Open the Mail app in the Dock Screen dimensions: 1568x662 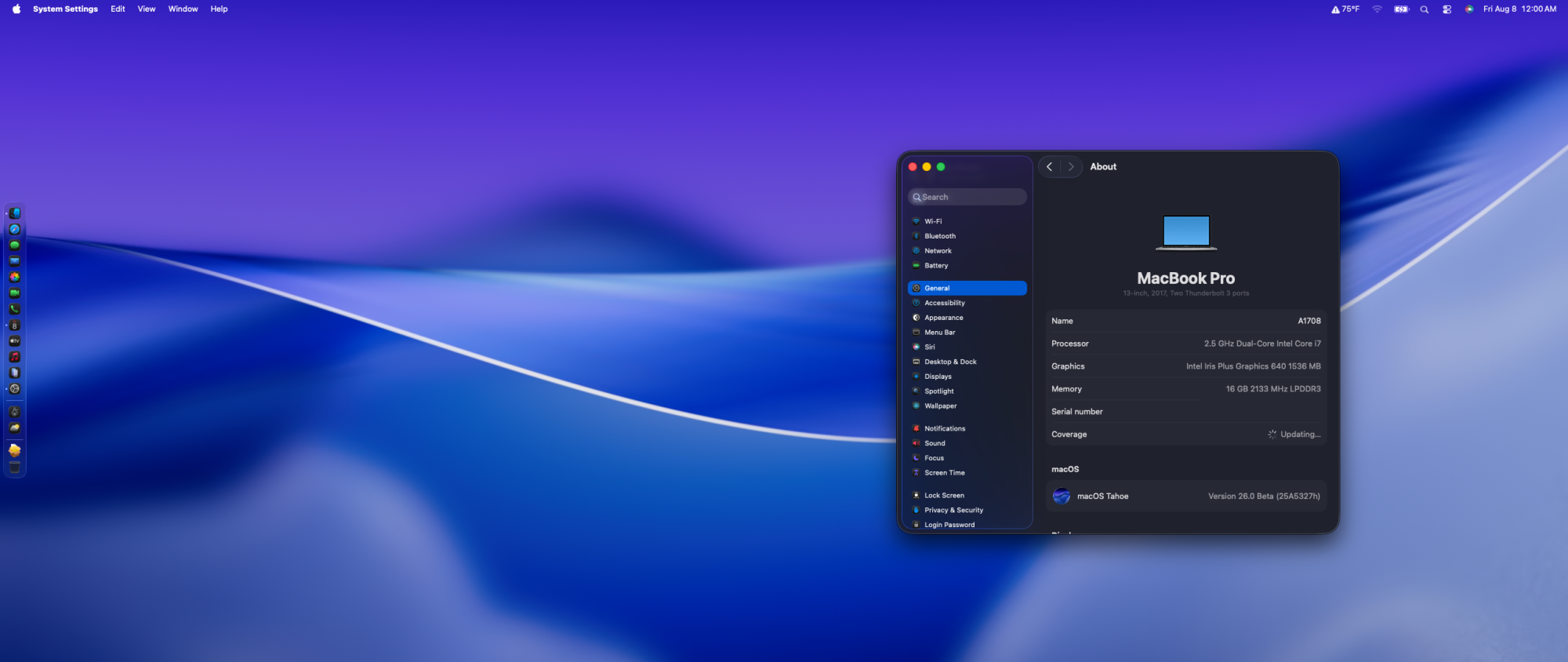click(14, 260)
